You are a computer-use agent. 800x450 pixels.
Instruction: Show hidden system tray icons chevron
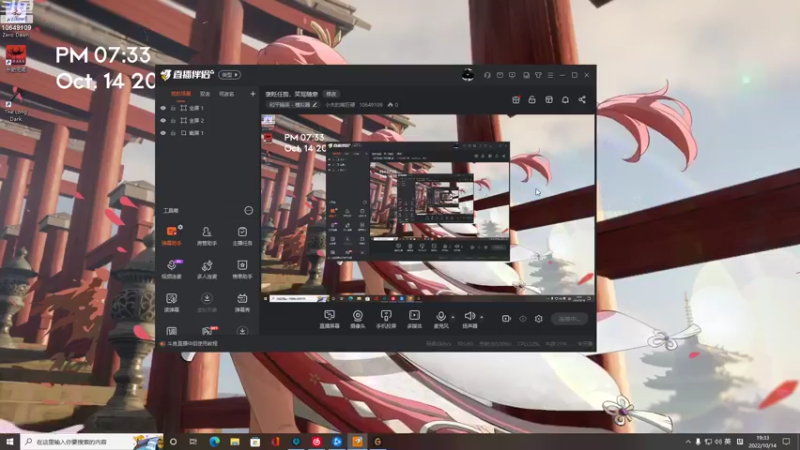coord(688,442)
